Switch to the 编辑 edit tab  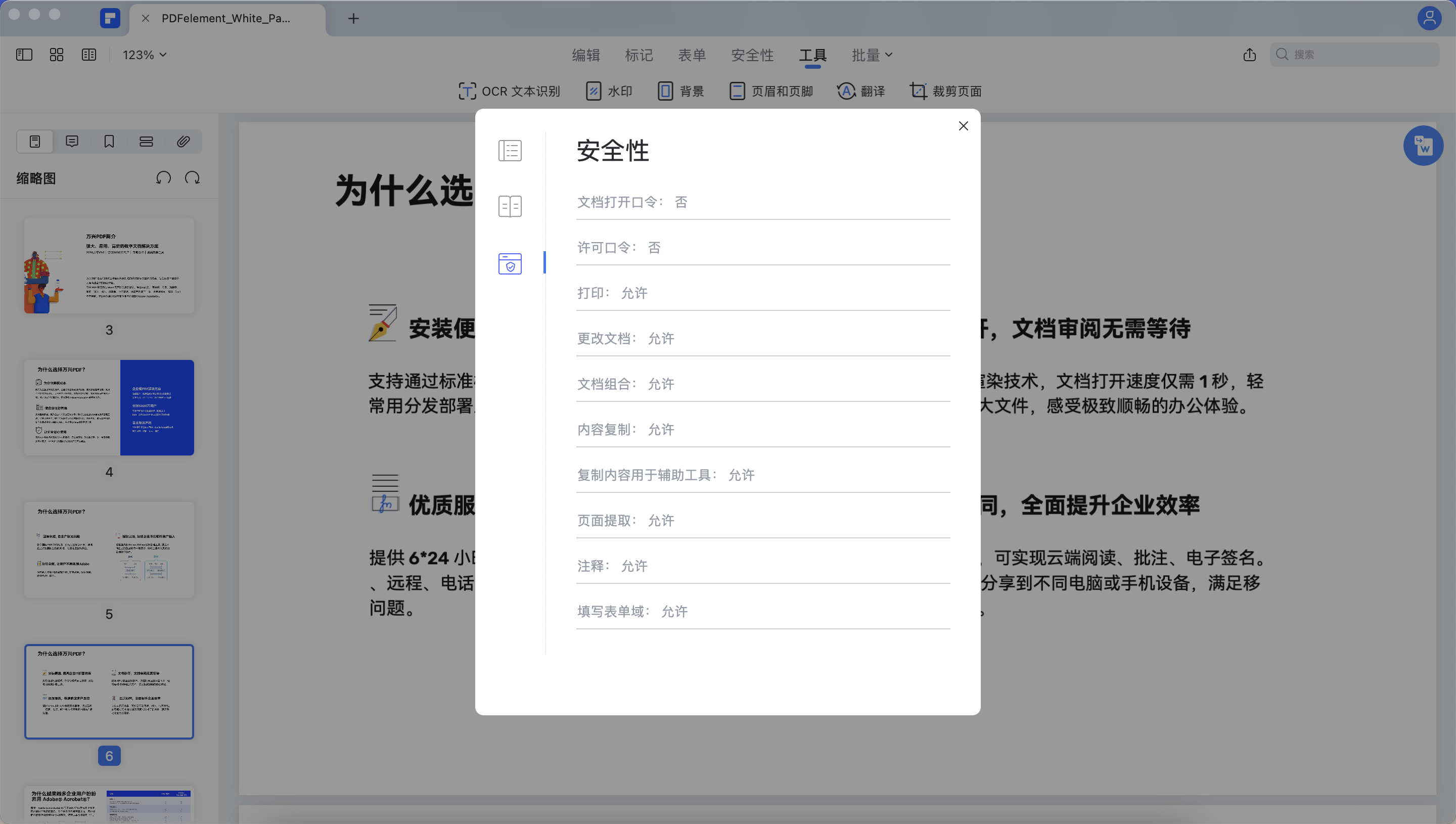585,54
